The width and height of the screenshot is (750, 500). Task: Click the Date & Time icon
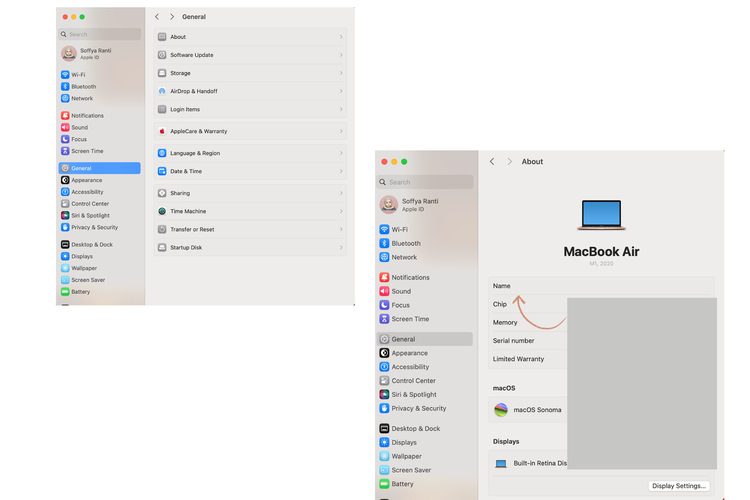coord(161,171)
